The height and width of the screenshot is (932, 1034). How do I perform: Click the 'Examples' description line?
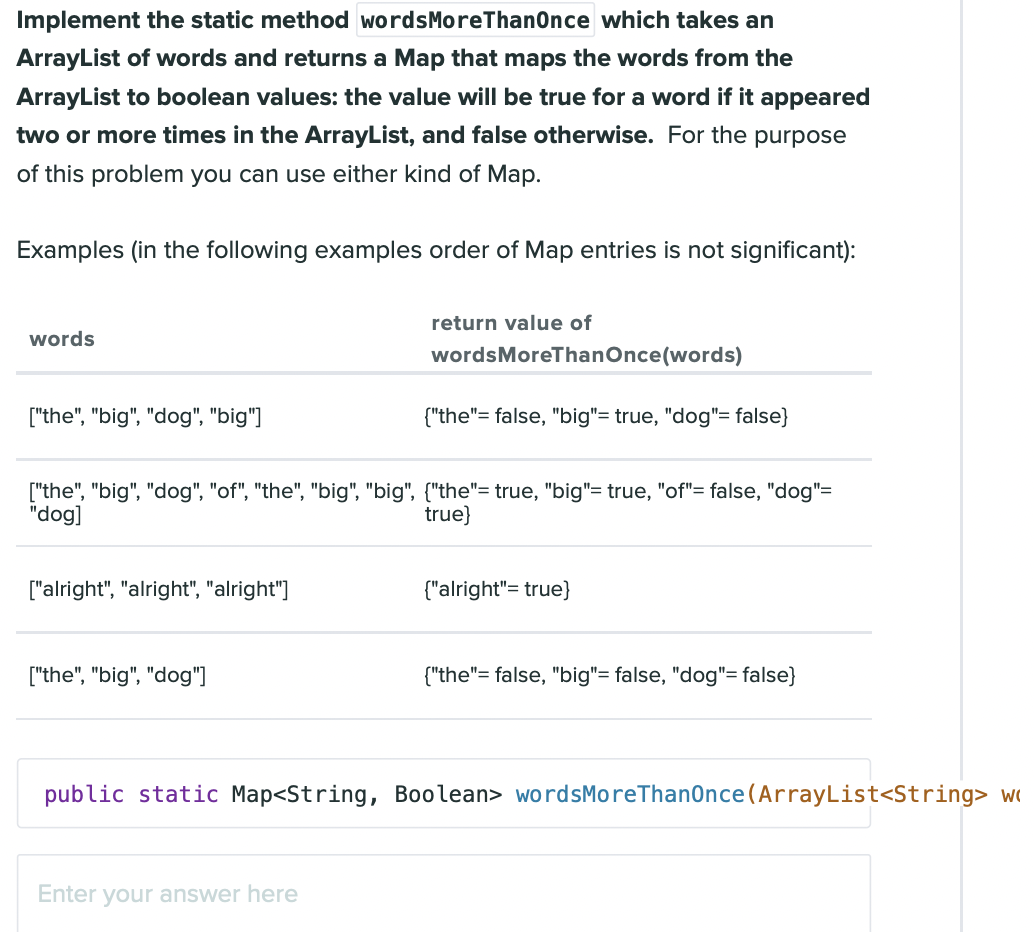click(436, 249)
